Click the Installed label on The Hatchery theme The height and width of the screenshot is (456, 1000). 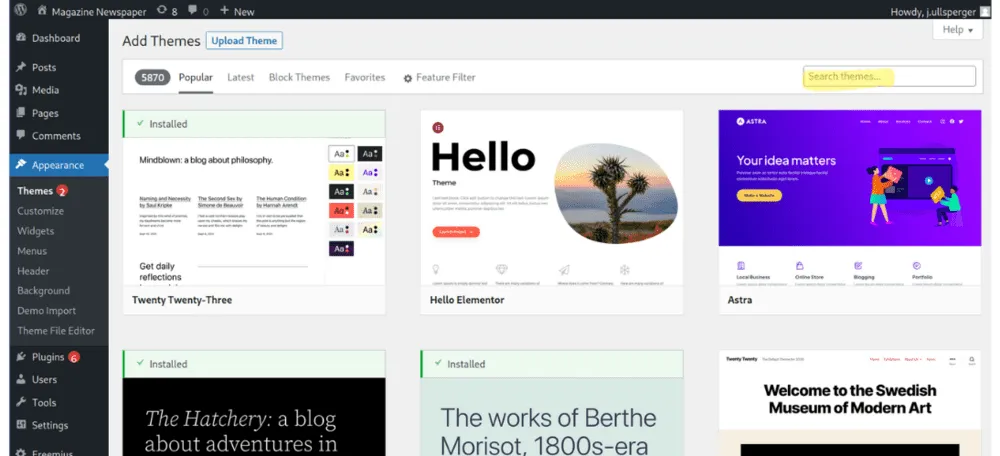click(168, 364)
